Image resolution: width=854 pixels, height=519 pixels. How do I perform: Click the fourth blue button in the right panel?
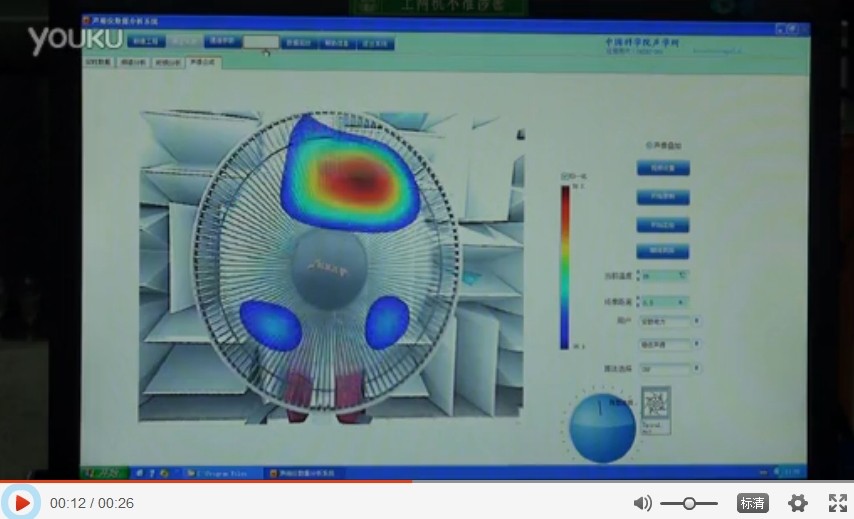point(663,251)
